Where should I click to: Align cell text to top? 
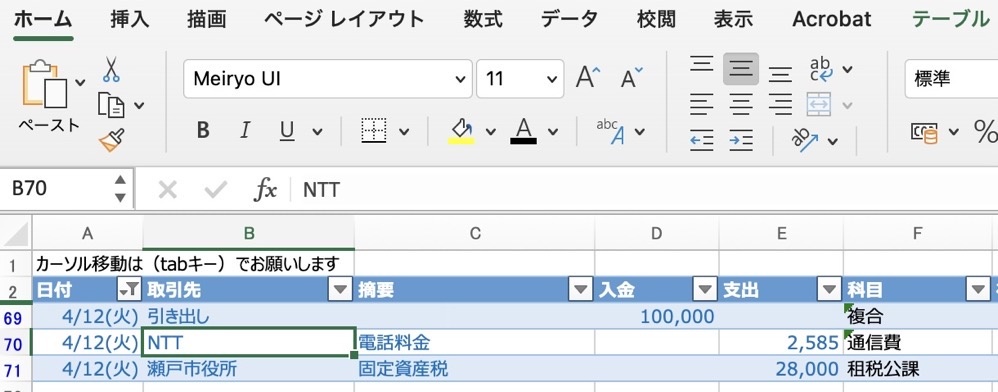coord(702,65)
